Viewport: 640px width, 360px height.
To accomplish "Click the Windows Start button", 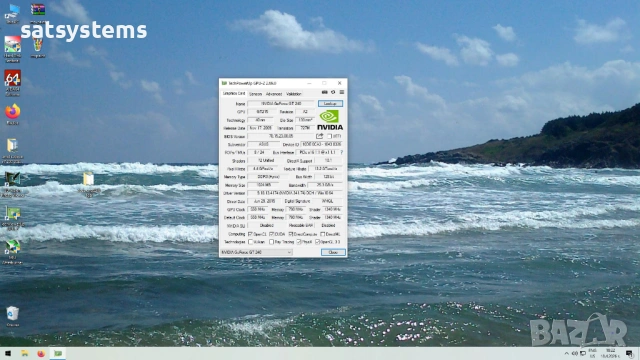I will [x=8, y=353].
